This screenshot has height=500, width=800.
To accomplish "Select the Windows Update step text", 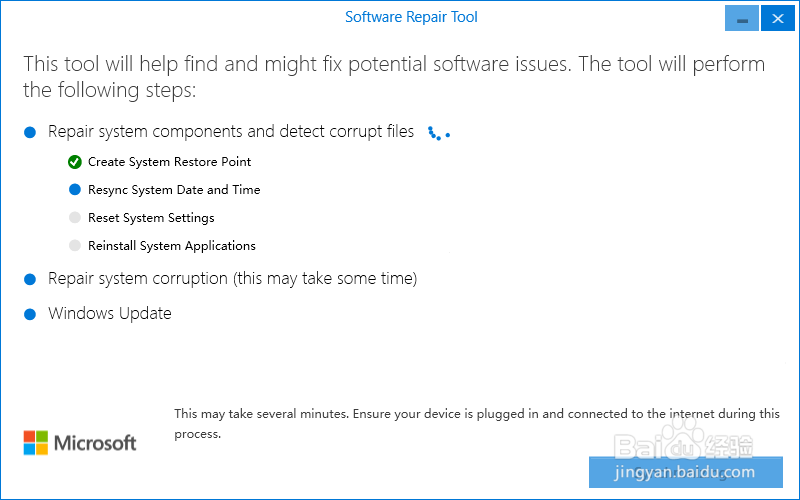I will (x=110, y=314).
